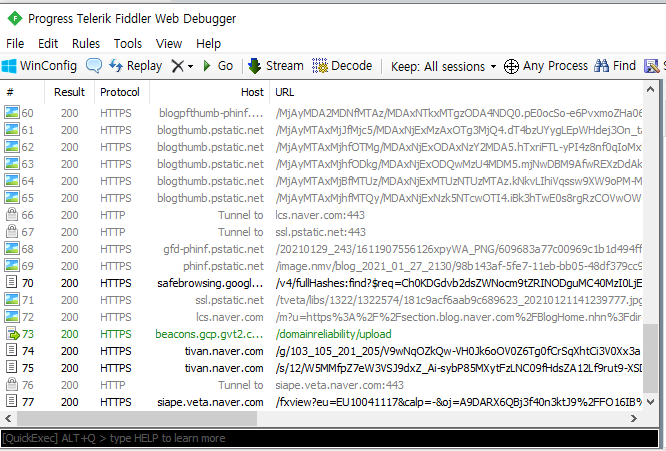This screenshot has width=666, height=451.
Task: Select image icon of session 69
Action: [12, 265]
